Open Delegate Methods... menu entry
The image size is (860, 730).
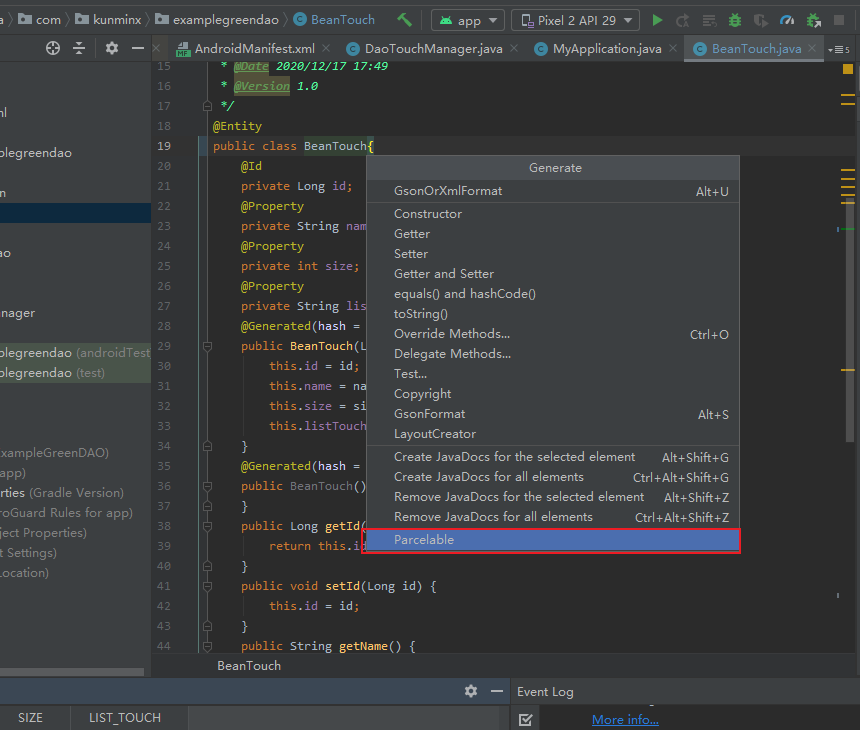pos(553,354)
